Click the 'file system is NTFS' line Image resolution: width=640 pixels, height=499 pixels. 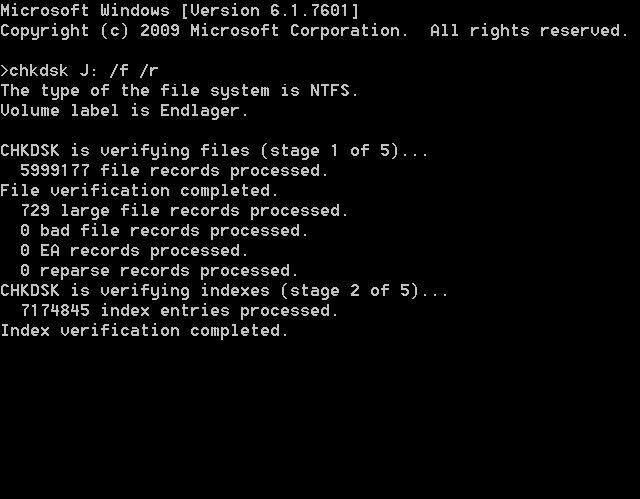[x=180, y=91]
